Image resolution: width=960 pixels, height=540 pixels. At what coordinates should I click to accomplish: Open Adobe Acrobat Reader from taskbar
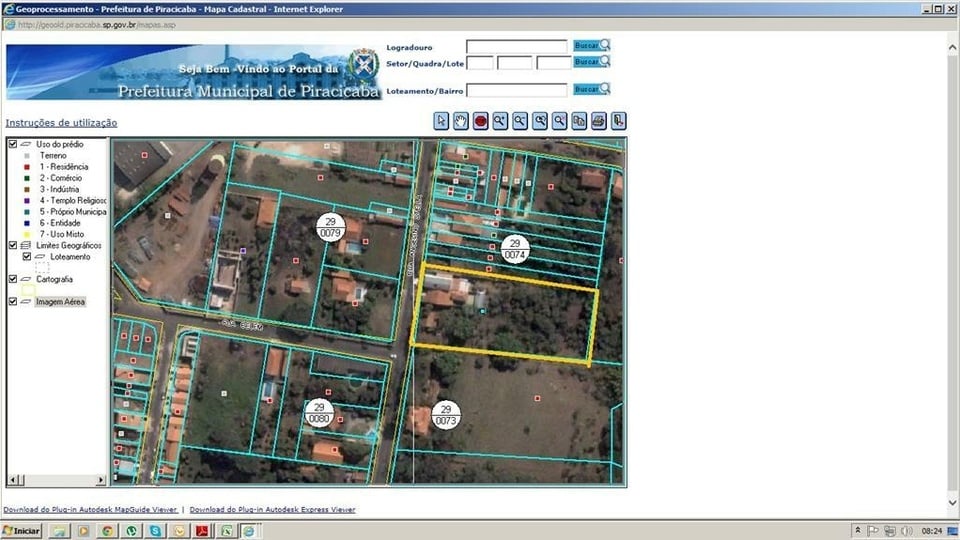point(202,531)
